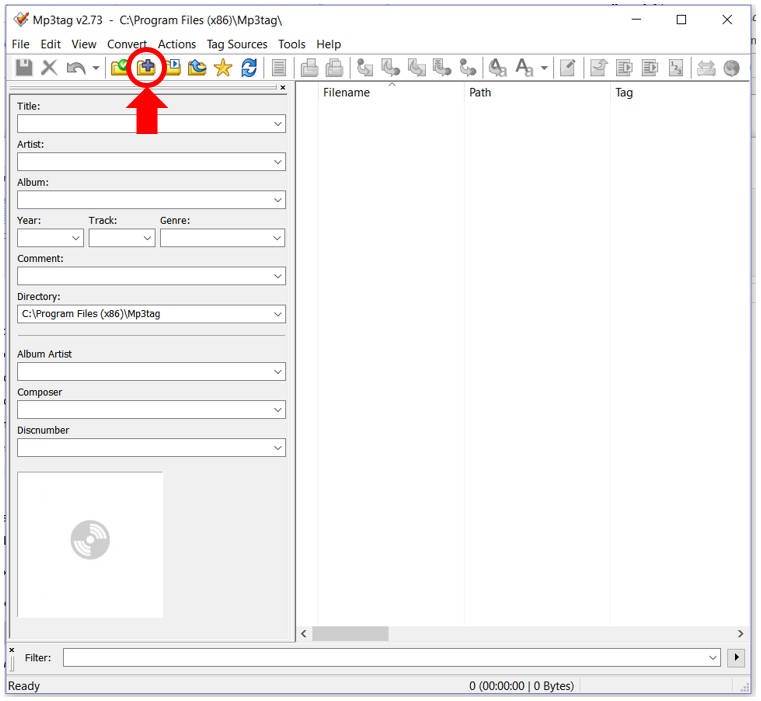Viewport: 761px width, 701px height.
Task: Click the Filename - Tag converter icon
Action: pos(391,67)
